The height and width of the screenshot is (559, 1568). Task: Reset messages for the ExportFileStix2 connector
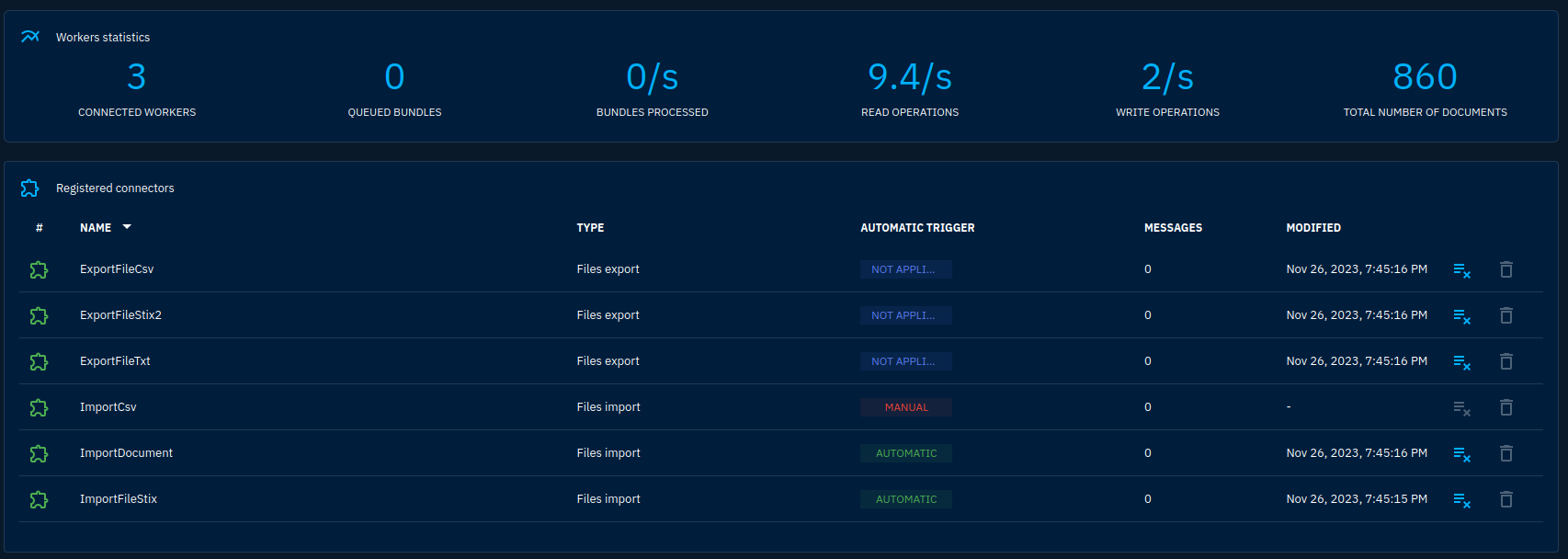pyautogui.click(x=1461, y=316)
